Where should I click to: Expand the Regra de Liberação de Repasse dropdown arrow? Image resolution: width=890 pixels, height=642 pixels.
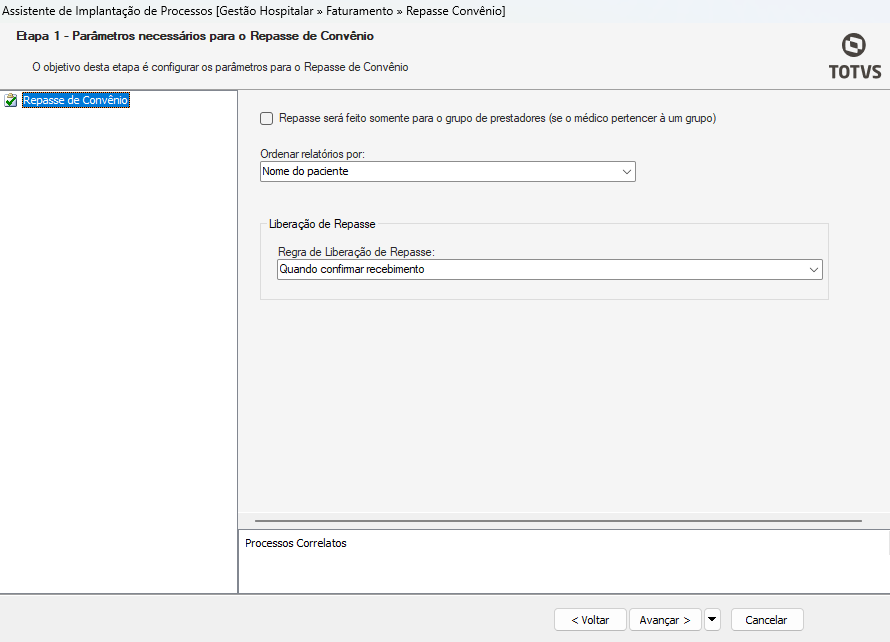point(814,270)
